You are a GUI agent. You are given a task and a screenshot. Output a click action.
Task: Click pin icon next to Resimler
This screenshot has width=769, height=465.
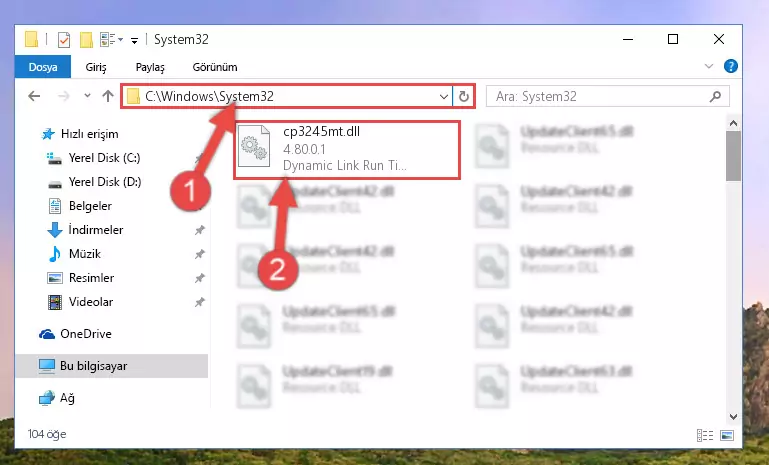pyautogui.click(x=199, y=278)
